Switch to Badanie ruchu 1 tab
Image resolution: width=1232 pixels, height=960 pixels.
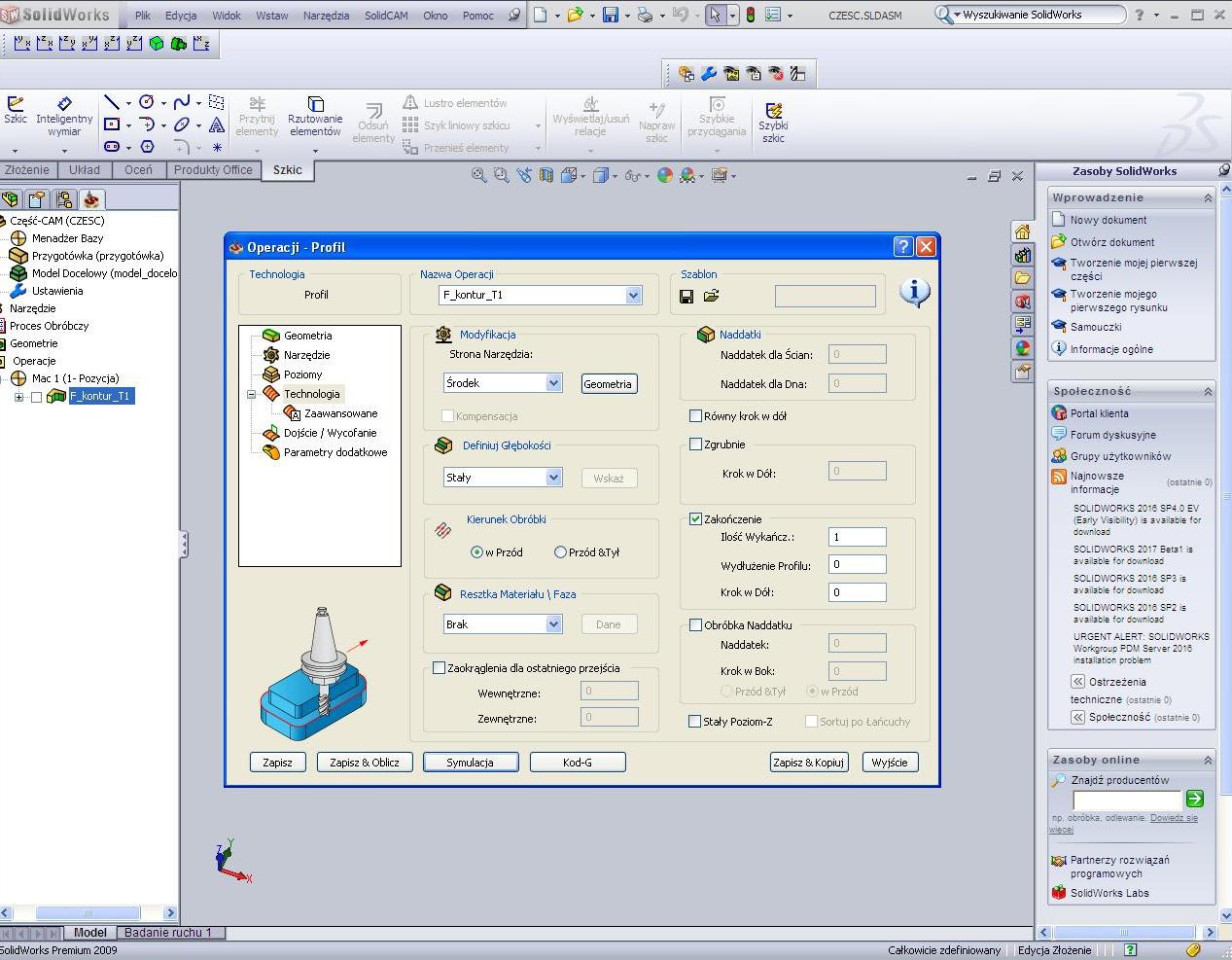[x=168, y=932]
